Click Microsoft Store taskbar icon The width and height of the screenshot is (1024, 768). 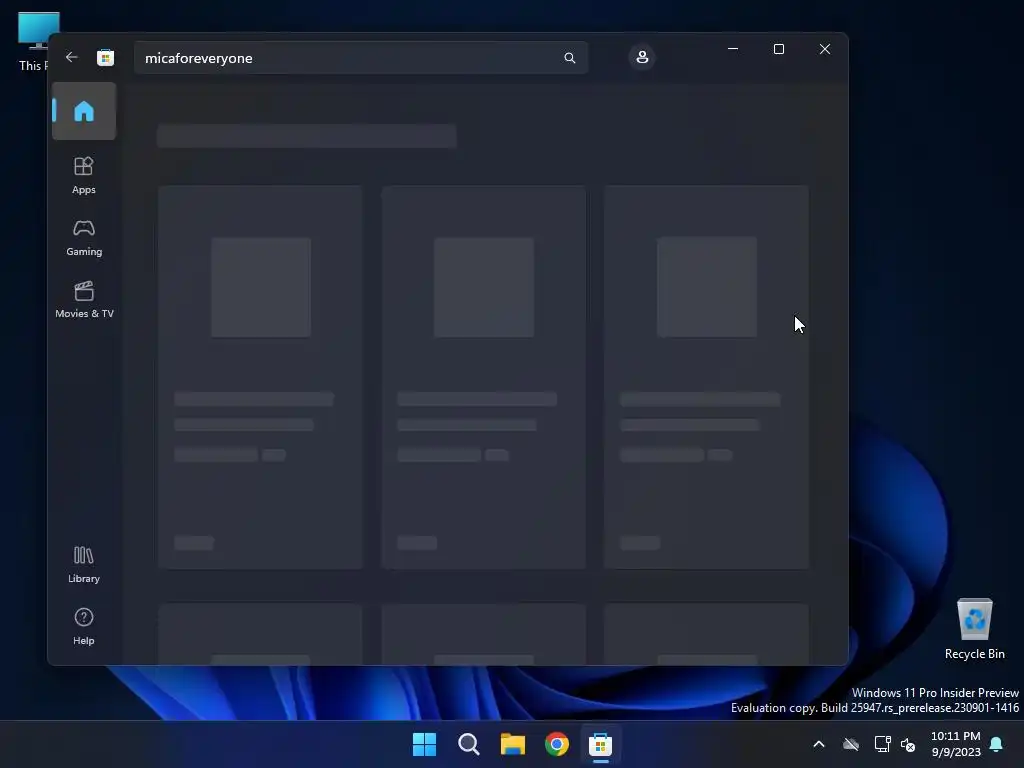[601, 744]
